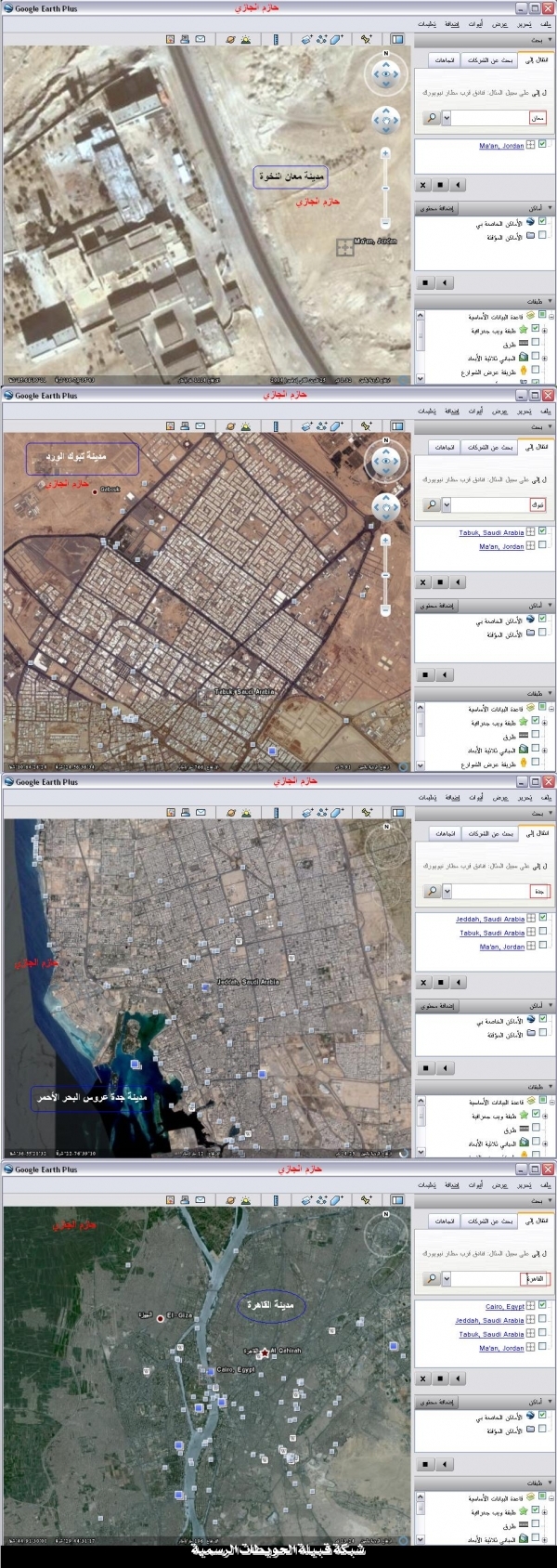Screen dimensions: 557x1568
Task: Open the تحرير menu in Ma'an window
Action: coord(525,23)
